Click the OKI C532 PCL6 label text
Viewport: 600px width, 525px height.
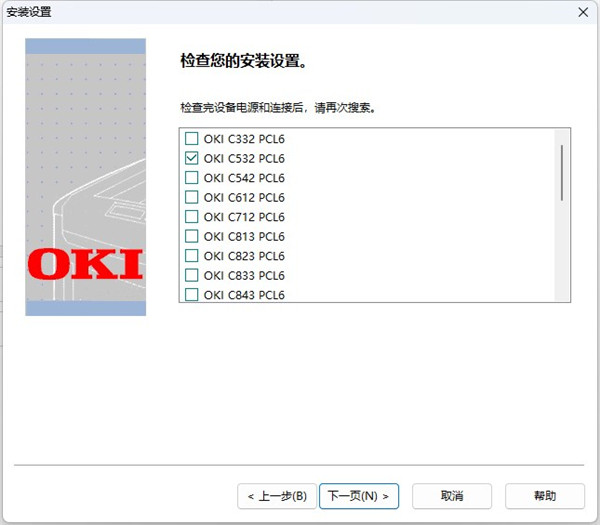click(244, 158)
